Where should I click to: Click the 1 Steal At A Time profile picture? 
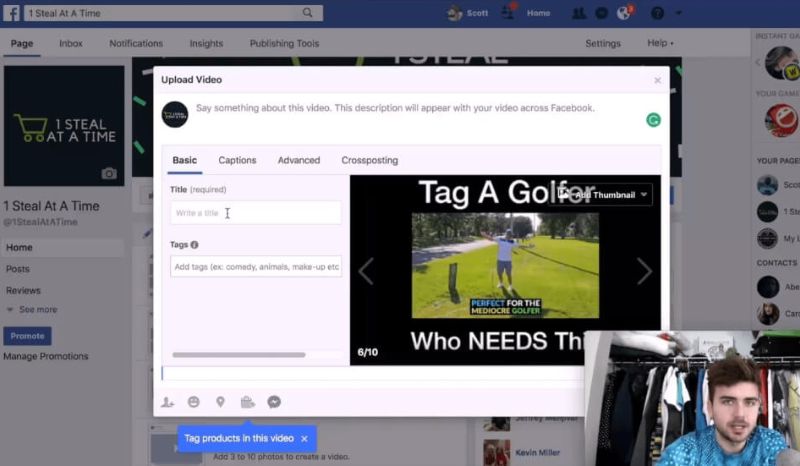tap(64, 126)
